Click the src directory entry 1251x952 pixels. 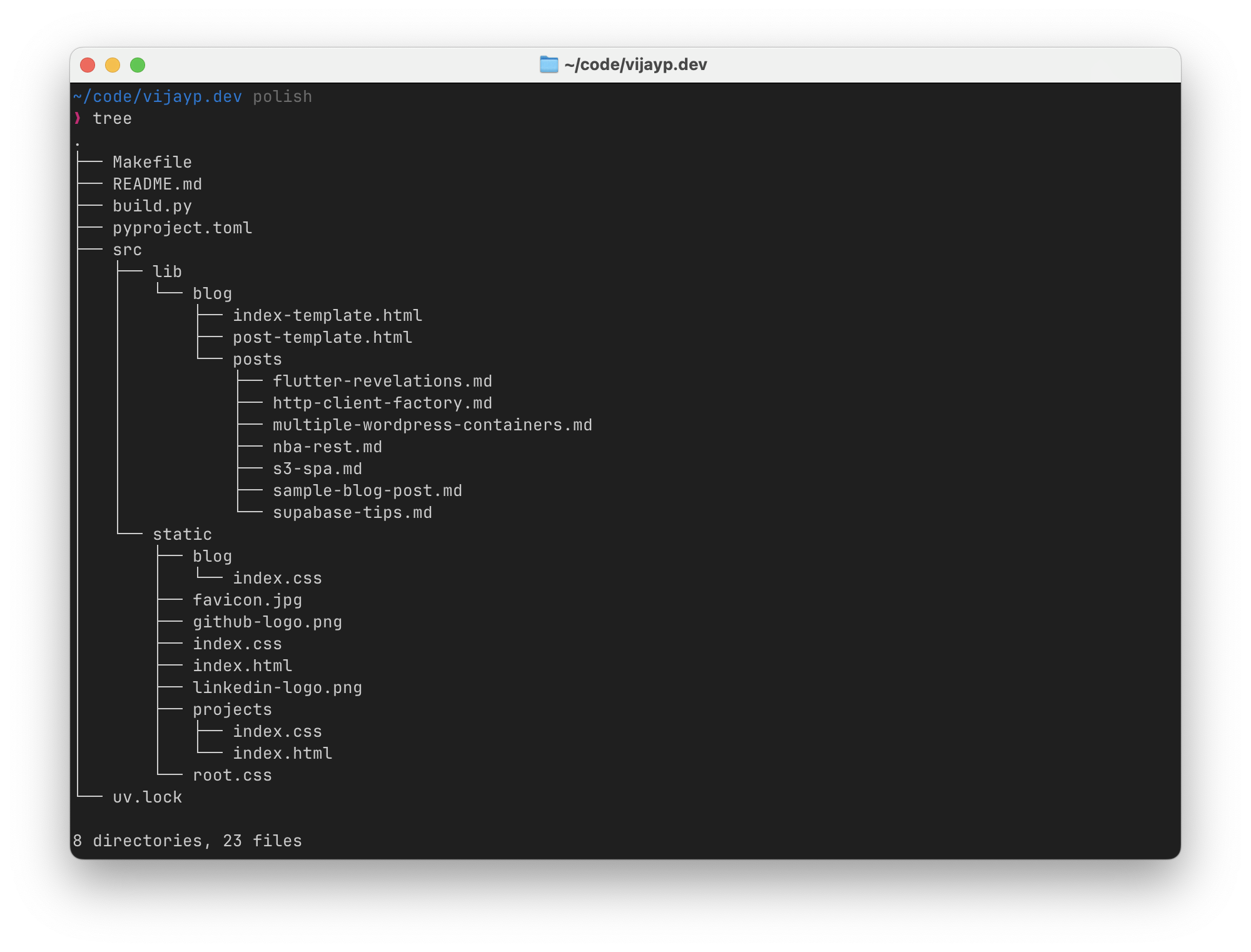(x=127, y=250)
